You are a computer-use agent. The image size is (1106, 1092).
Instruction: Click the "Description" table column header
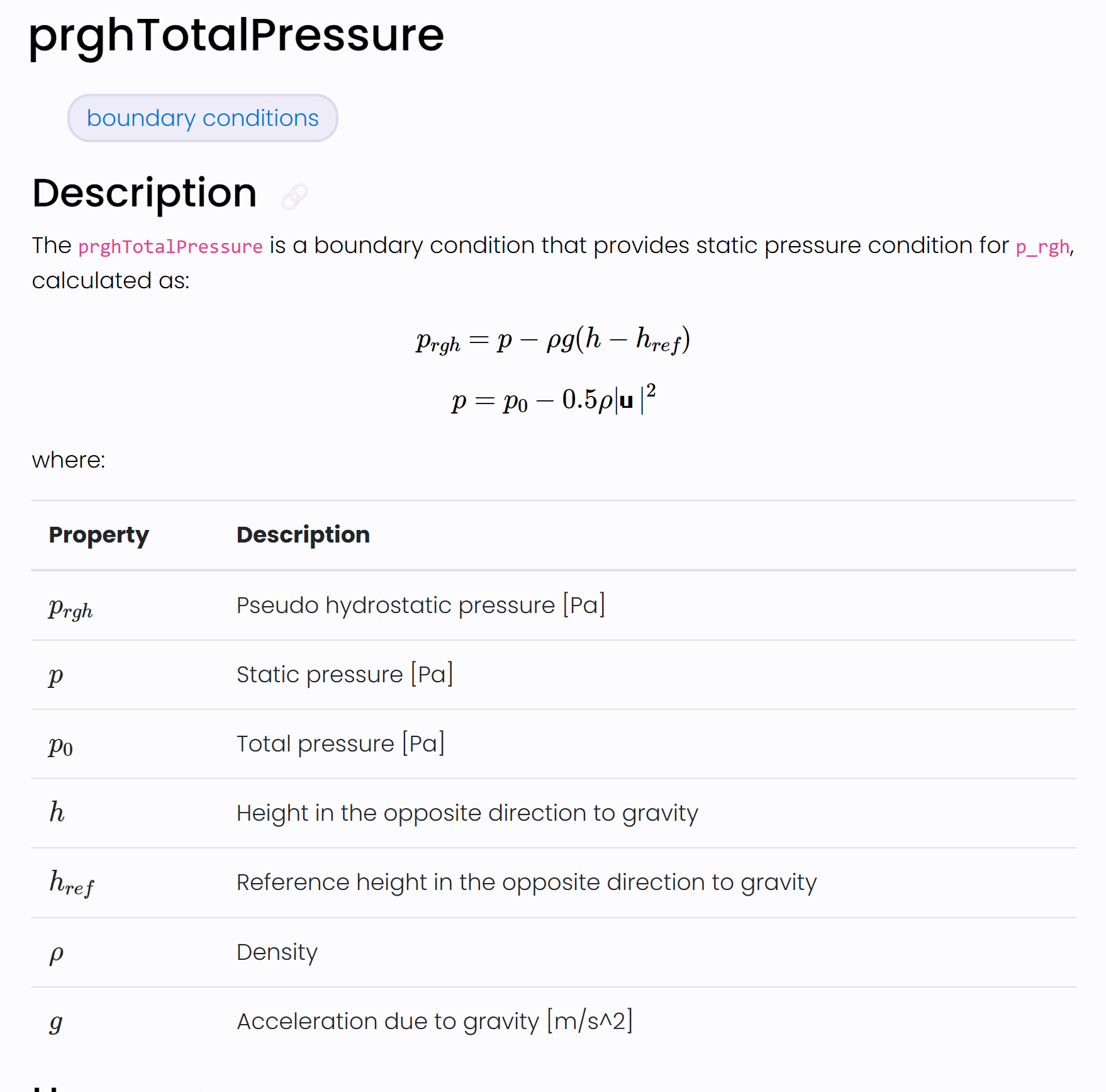point(303,535)
